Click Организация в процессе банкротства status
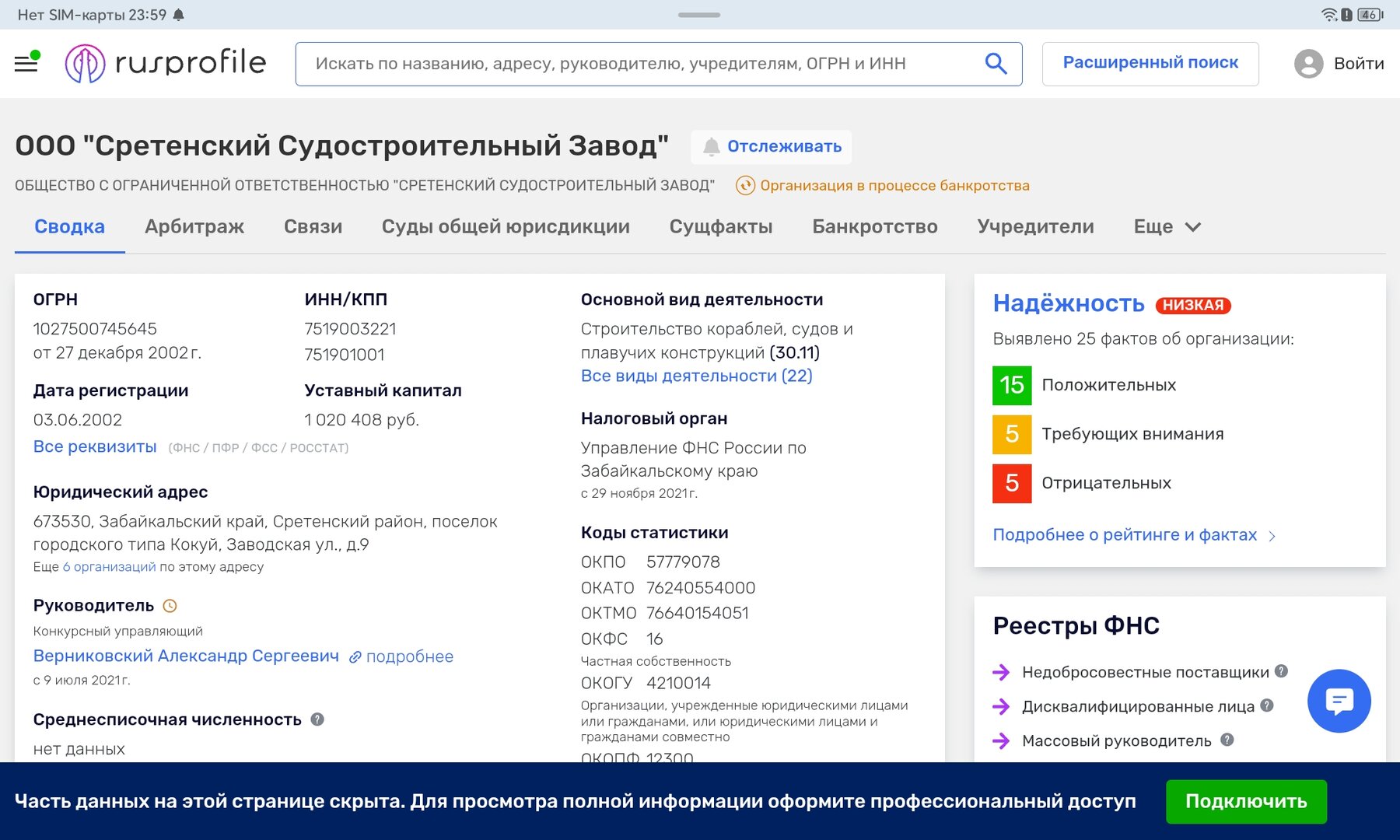This screenshot has height=840, width=1400. 894,185
